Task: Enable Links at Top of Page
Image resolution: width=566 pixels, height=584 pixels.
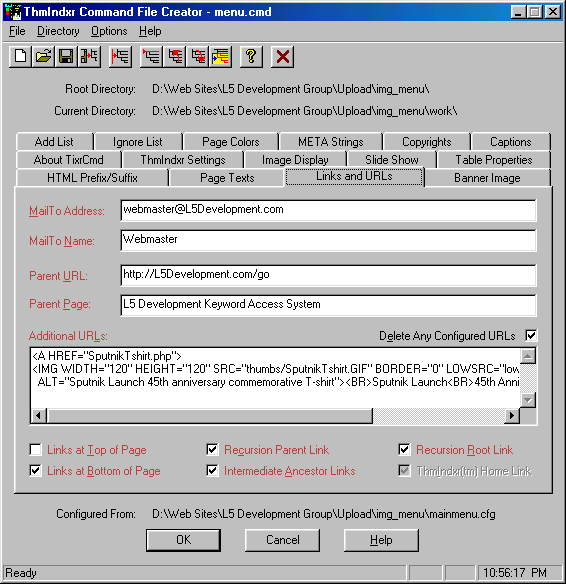Action: [x=35, y=450]
